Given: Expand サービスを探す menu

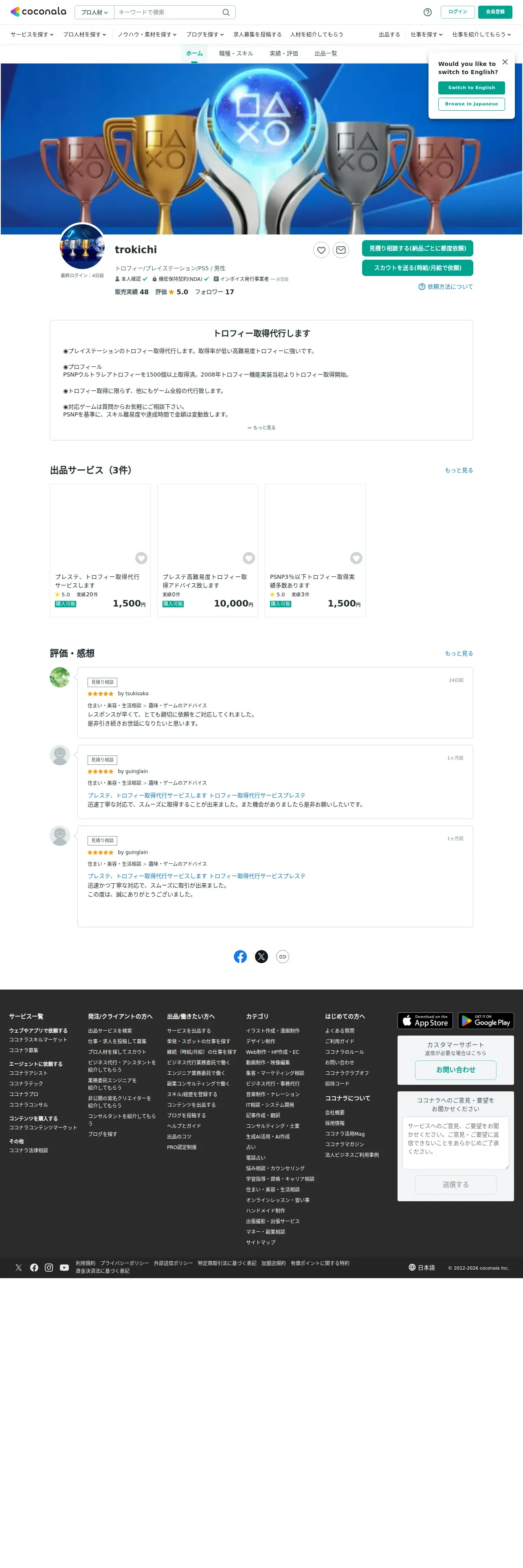Looking at the screenshot, I should pyautogui.click(x=32, y=35).
